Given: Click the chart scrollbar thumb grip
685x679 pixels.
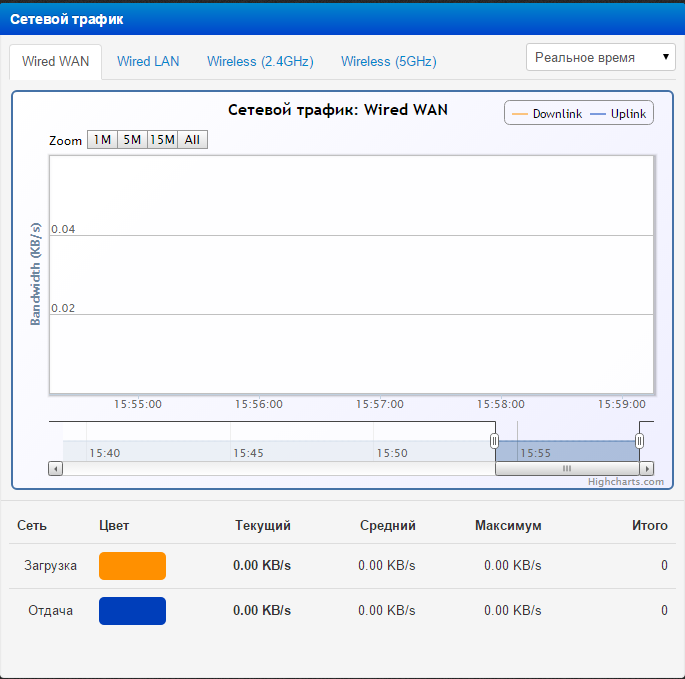Looking at the screenshot, I should (x=567, y=468).
